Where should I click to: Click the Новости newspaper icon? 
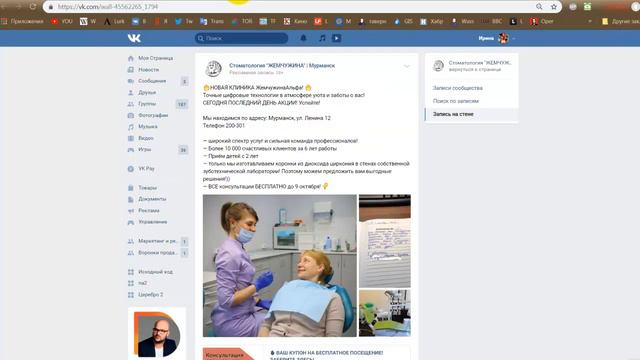[x=131, y=70]
